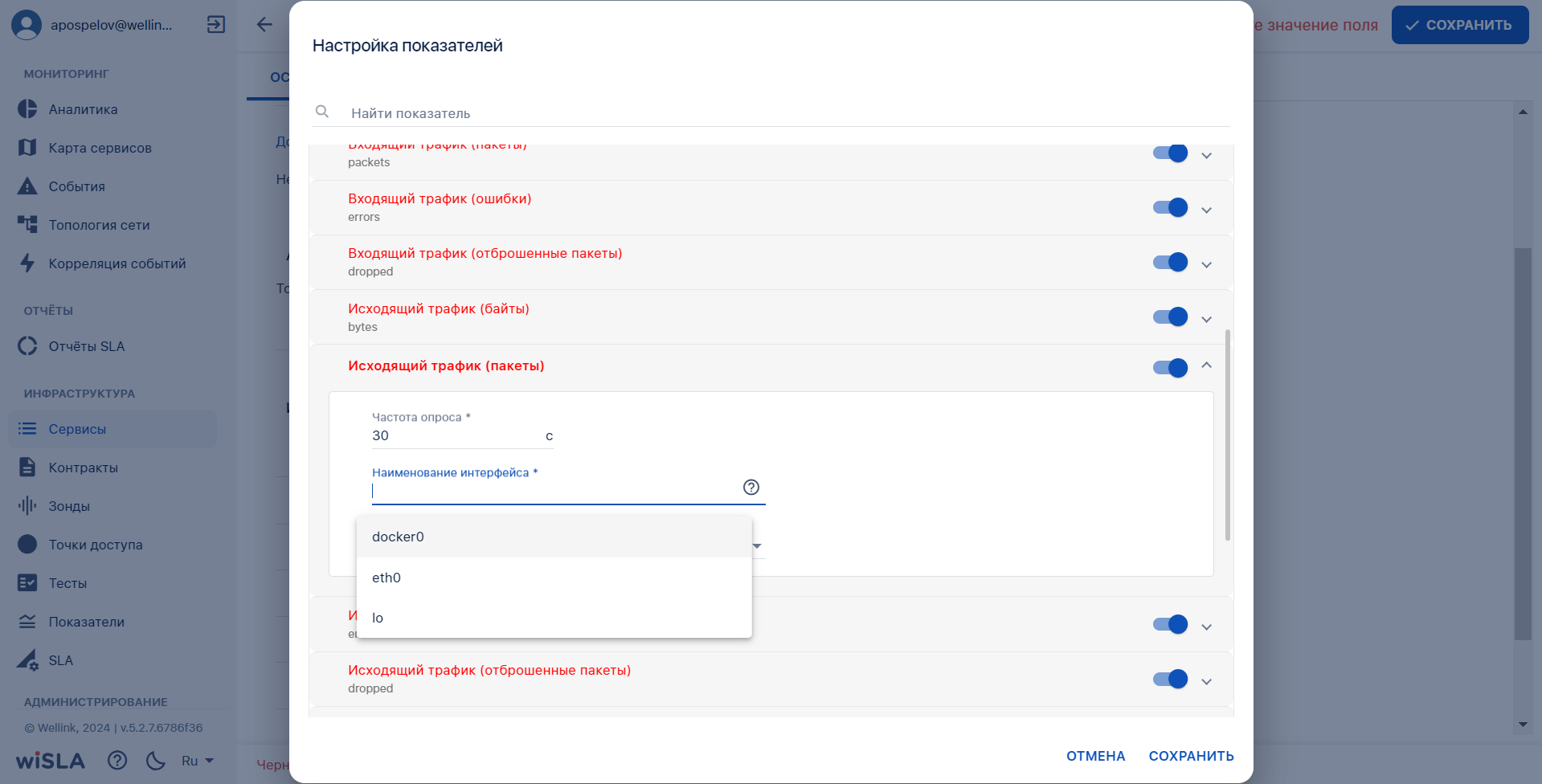Collapse Исходящий трафик (пакеты) row
The width and height of the screenshot is (1542, 784).
pyautogui.click(x=1206, y=365)
